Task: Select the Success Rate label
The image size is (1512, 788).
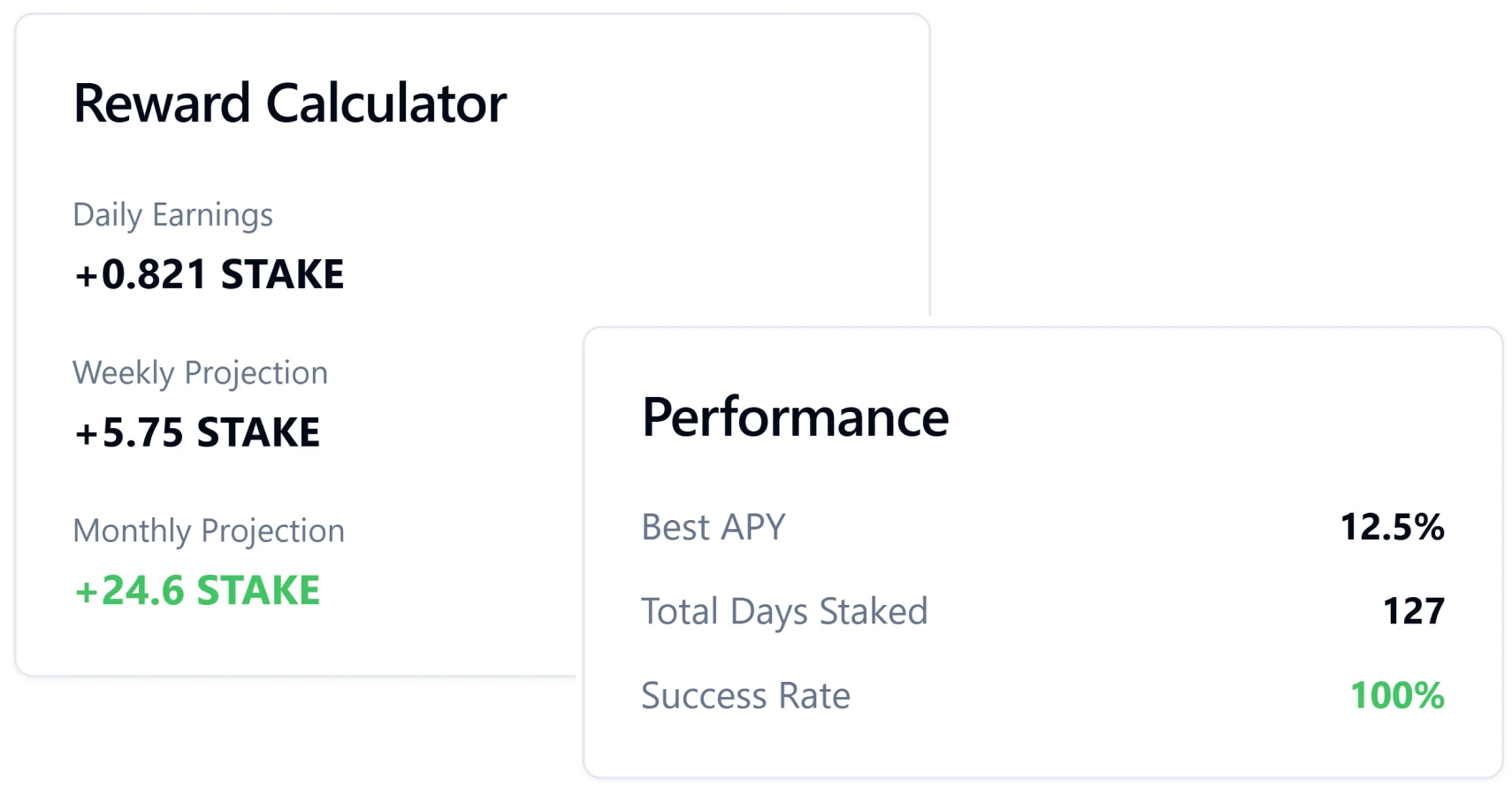Action: (x=745, y=696)
